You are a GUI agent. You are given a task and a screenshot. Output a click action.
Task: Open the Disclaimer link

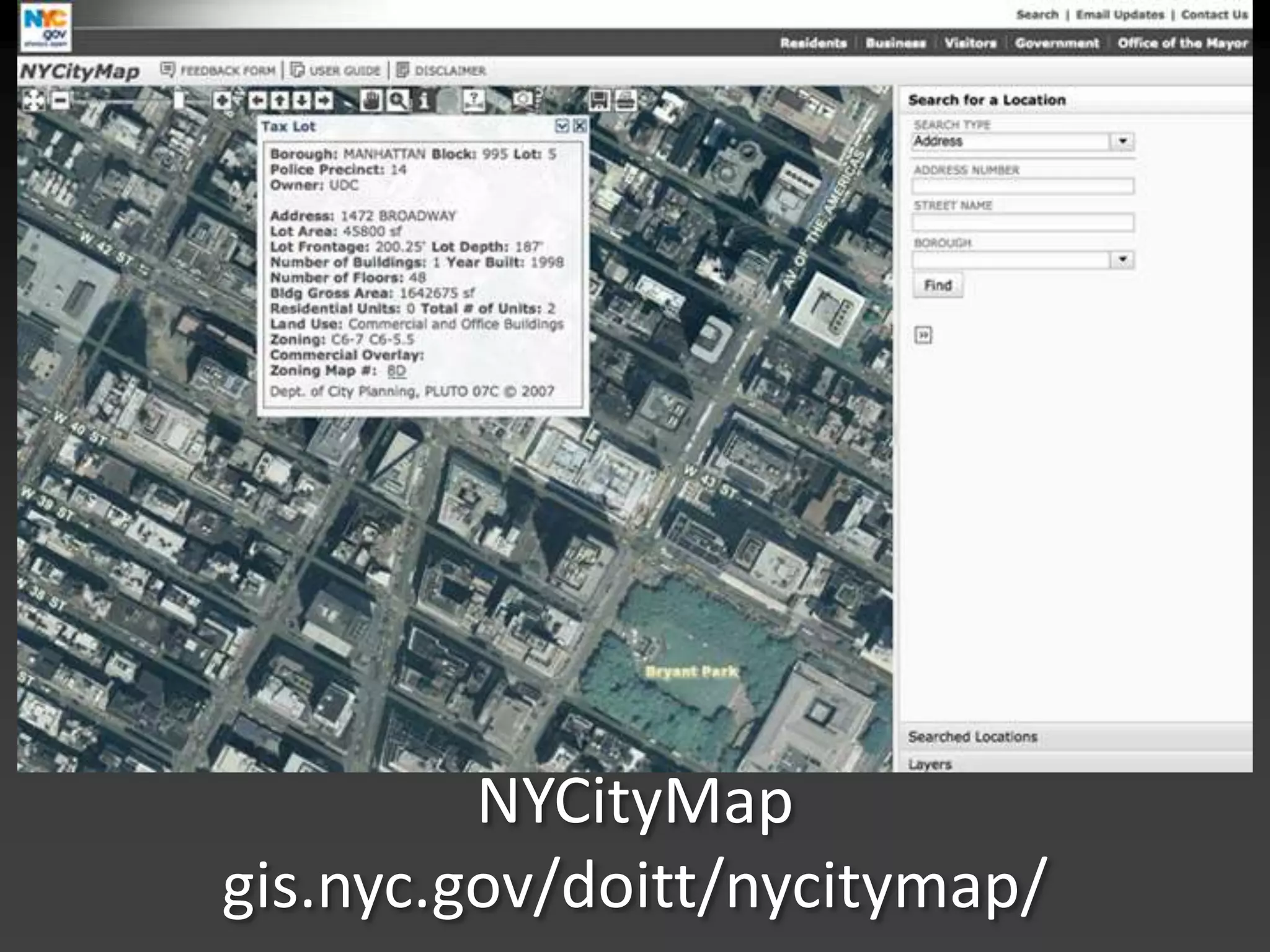coord(441,70)
